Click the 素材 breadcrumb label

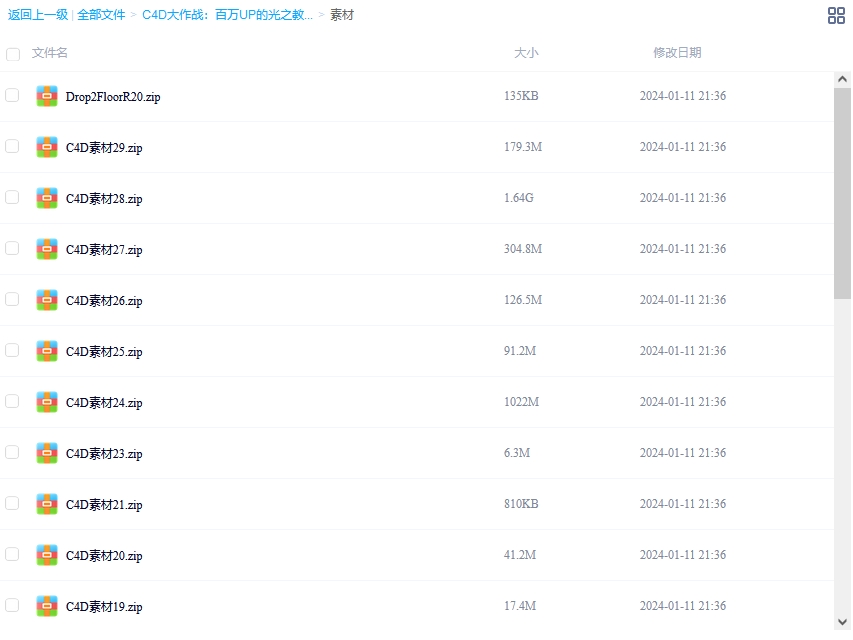click(342, 15)
